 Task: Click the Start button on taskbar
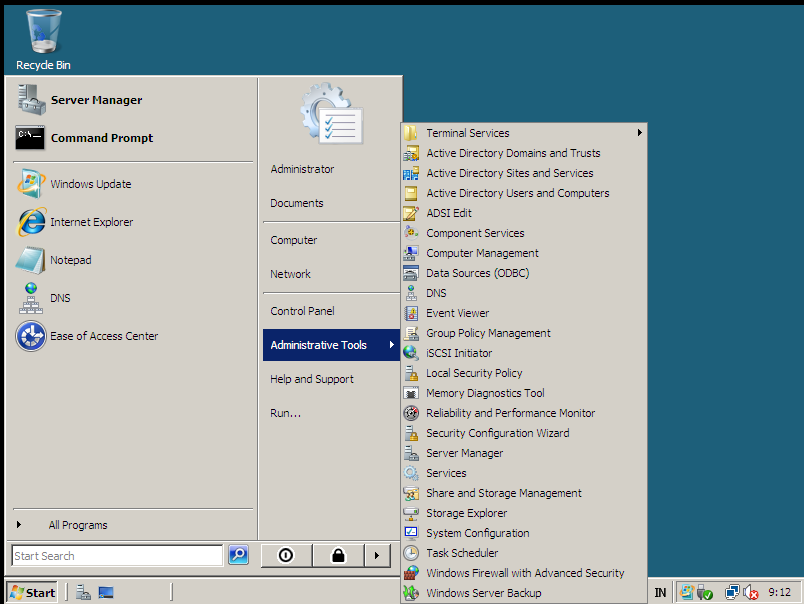point(32,592)
